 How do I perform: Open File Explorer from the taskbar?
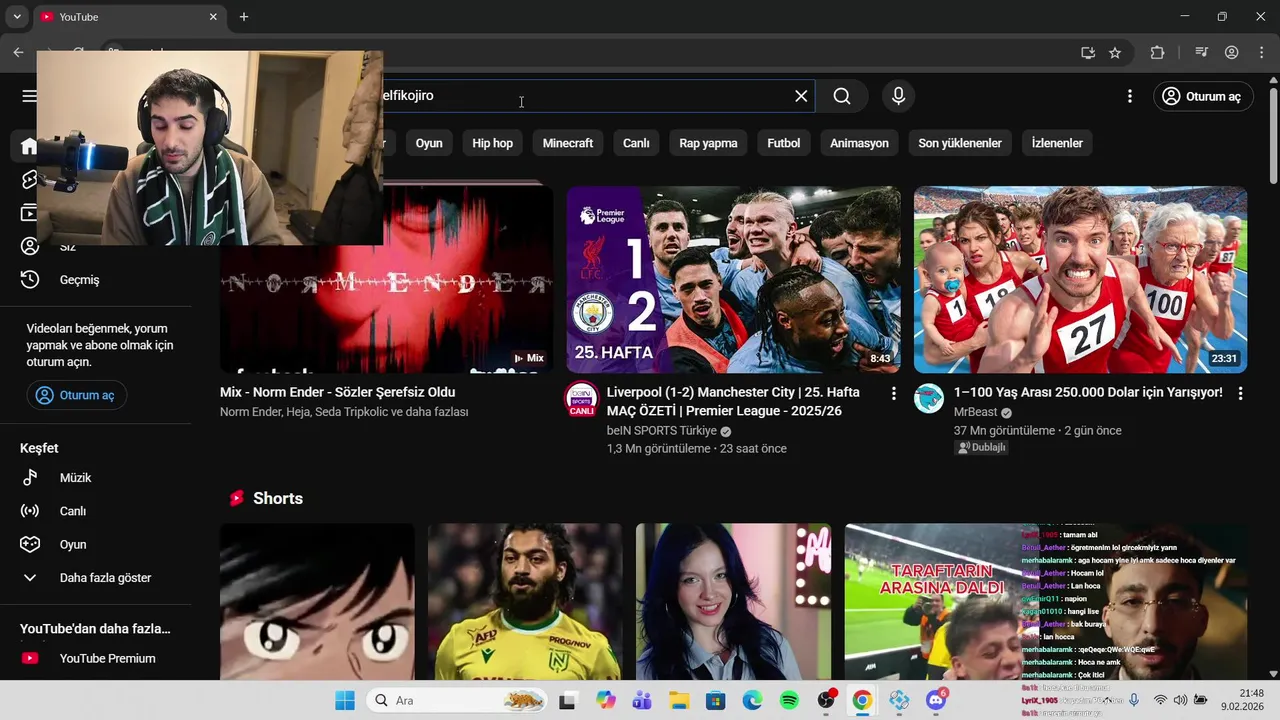(x=679, y=700)
